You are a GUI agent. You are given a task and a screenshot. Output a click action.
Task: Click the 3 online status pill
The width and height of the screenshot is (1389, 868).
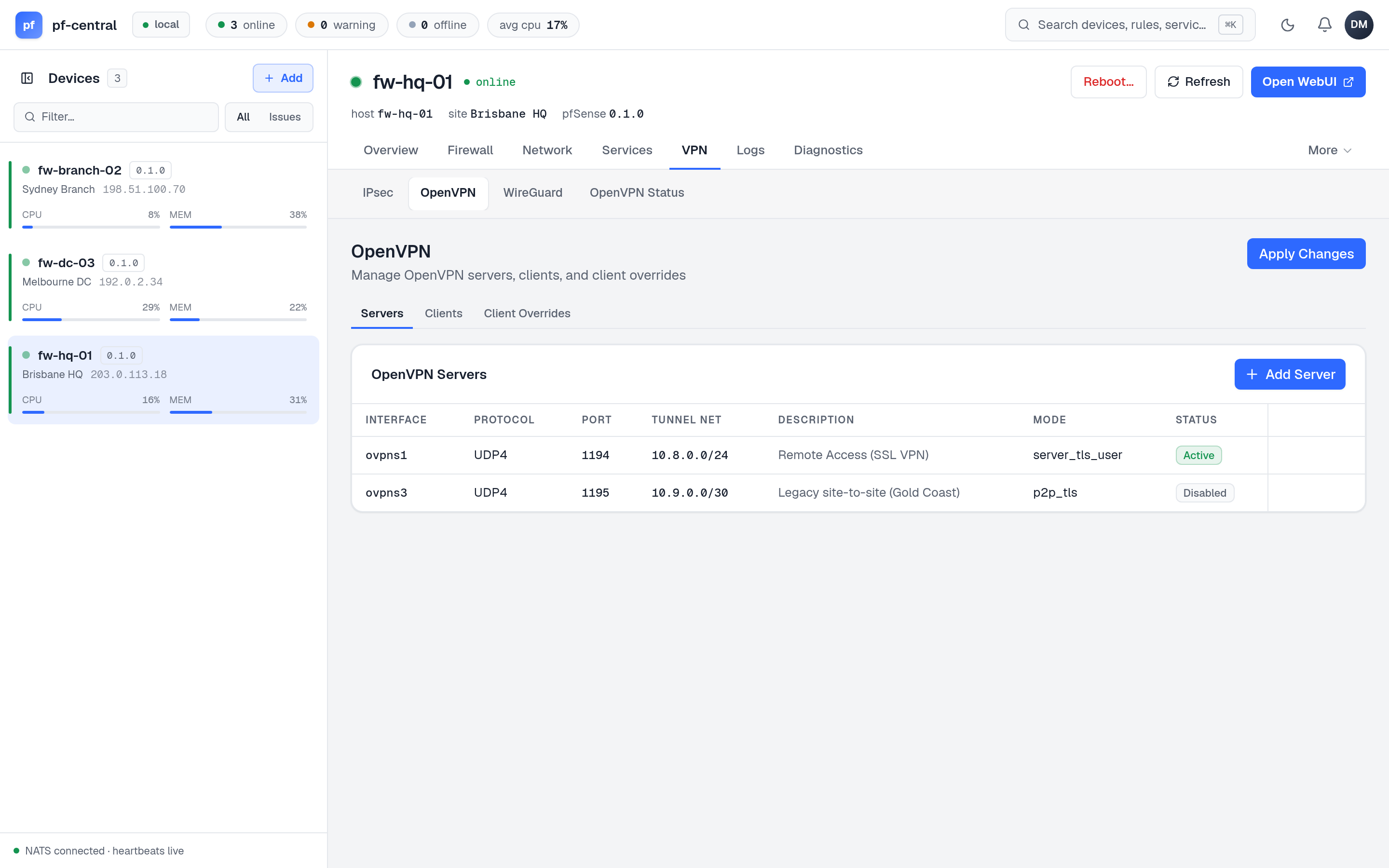tap(246, 25)
